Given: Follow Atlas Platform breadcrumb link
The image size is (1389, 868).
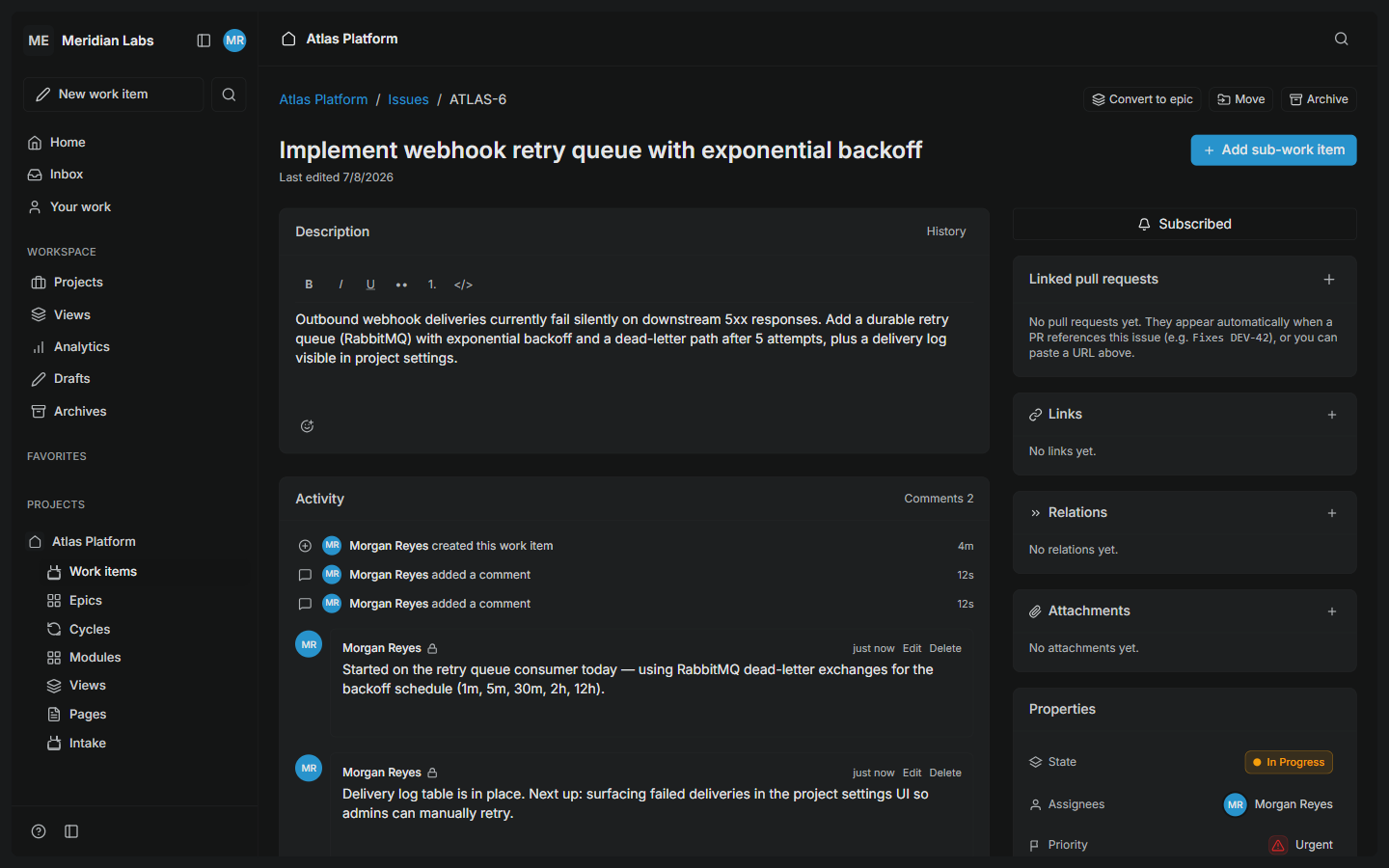Looking at the screenshot, I should [323, 99].
